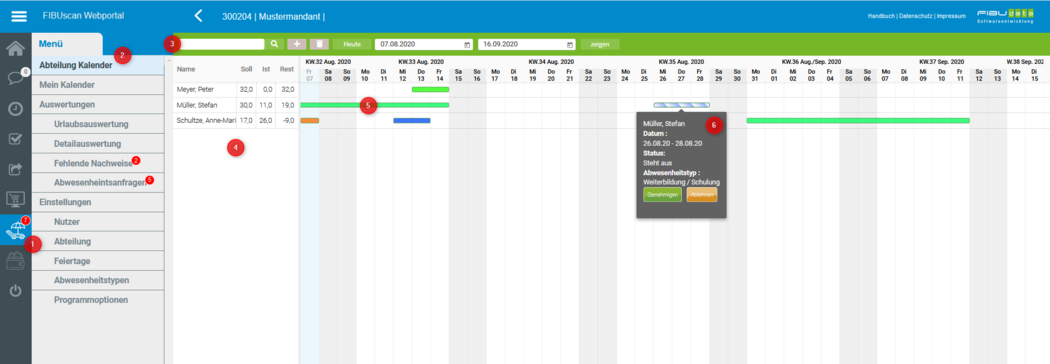Open the end date calendar picker
This screenshot has height=364, width=1050.
click(x=570, y=44)
